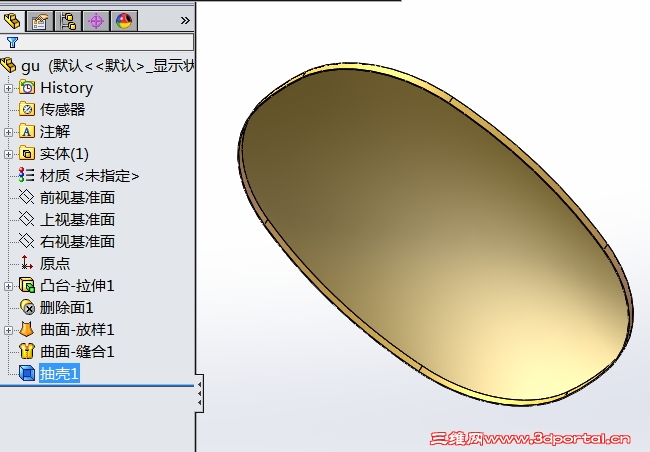Select the History tree item
The width and height of the screenshot is (650, 452).
66,88
